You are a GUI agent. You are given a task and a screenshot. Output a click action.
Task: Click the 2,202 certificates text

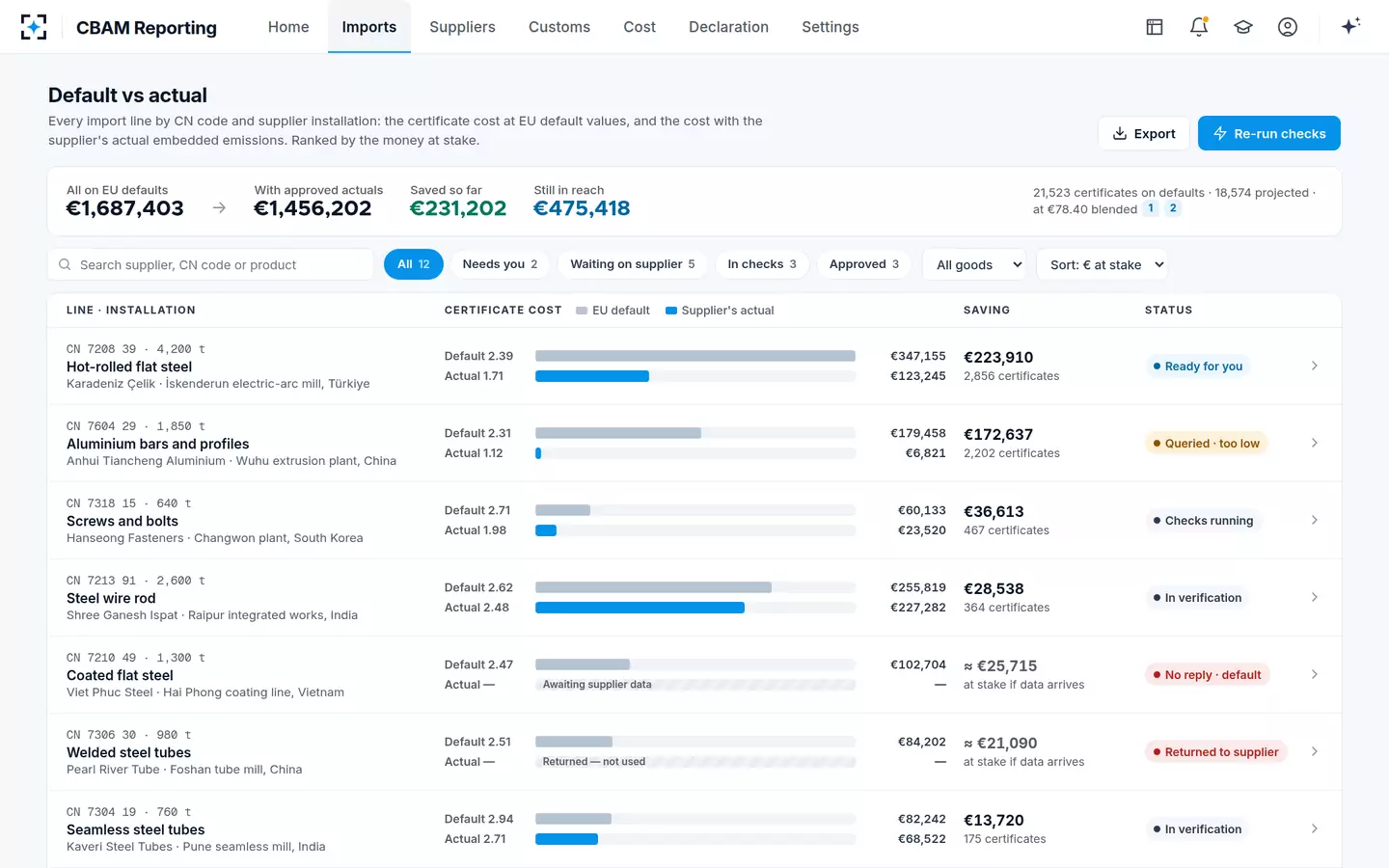coord(1012,453)
